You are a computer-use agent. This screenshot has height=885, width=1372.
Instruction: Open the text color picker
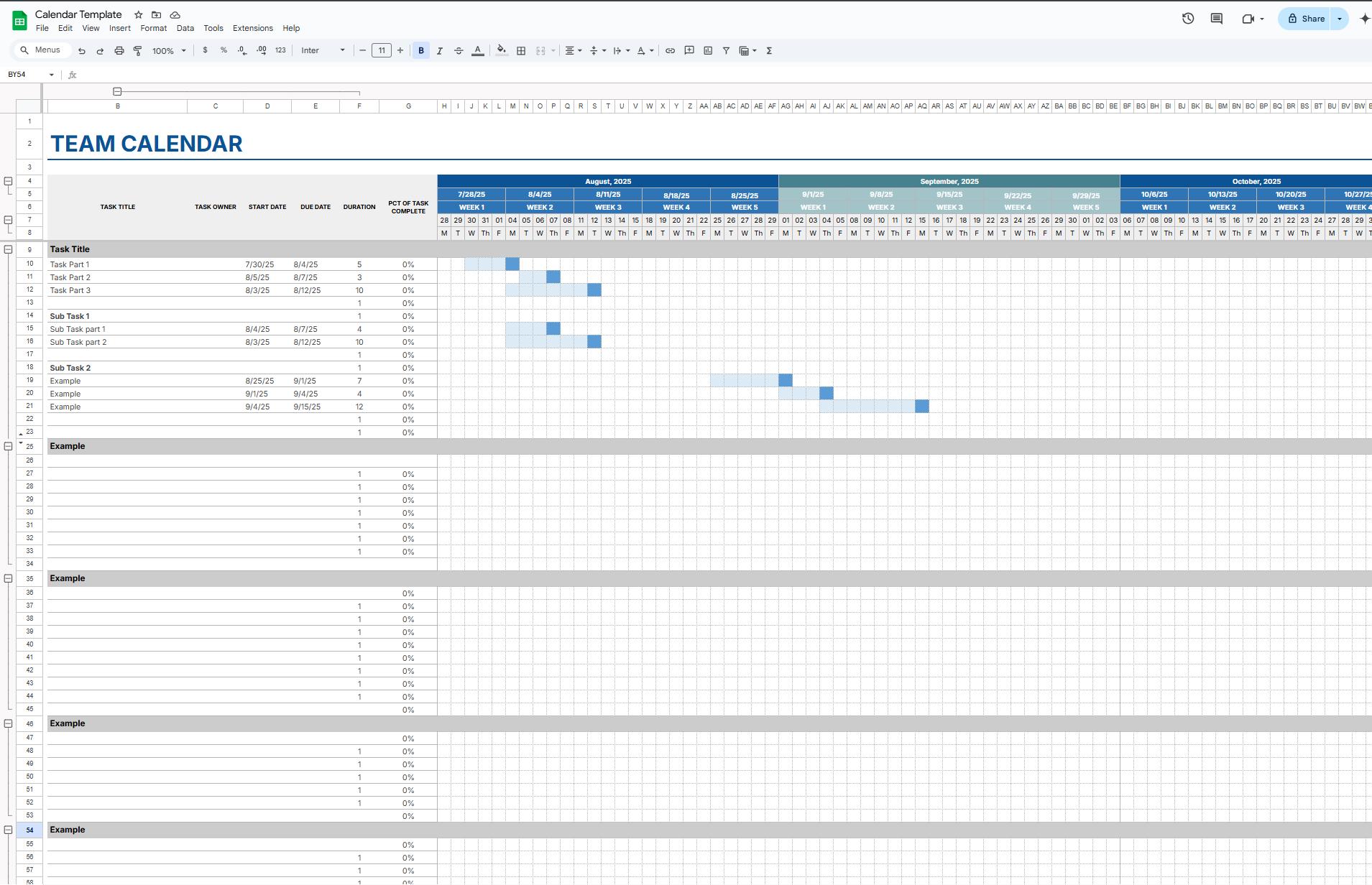pos(478,51)
